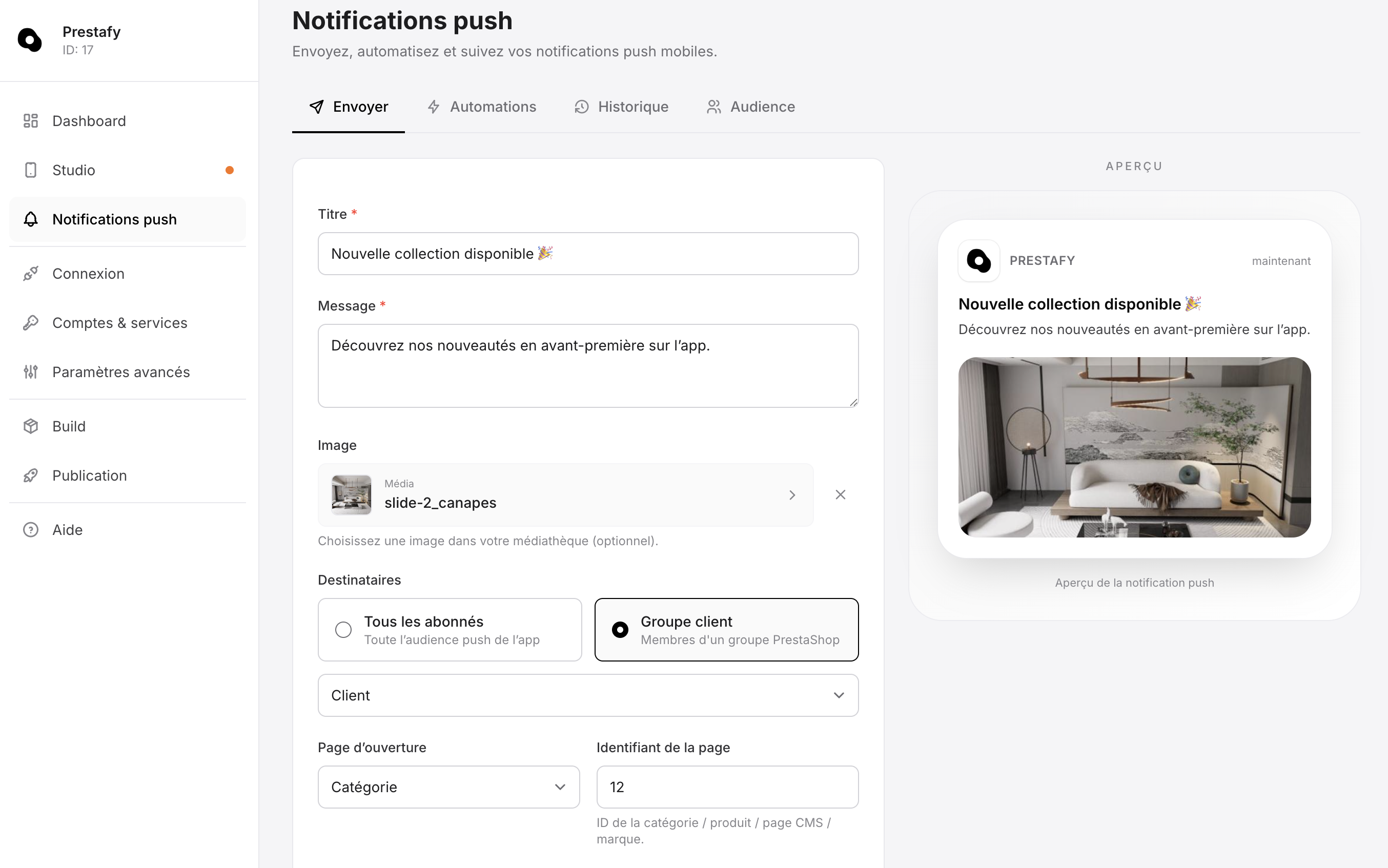This screenshot has width=1388, height=868.
Task: Click the 'Choisissez une image' help text
Action: (487, 541)
